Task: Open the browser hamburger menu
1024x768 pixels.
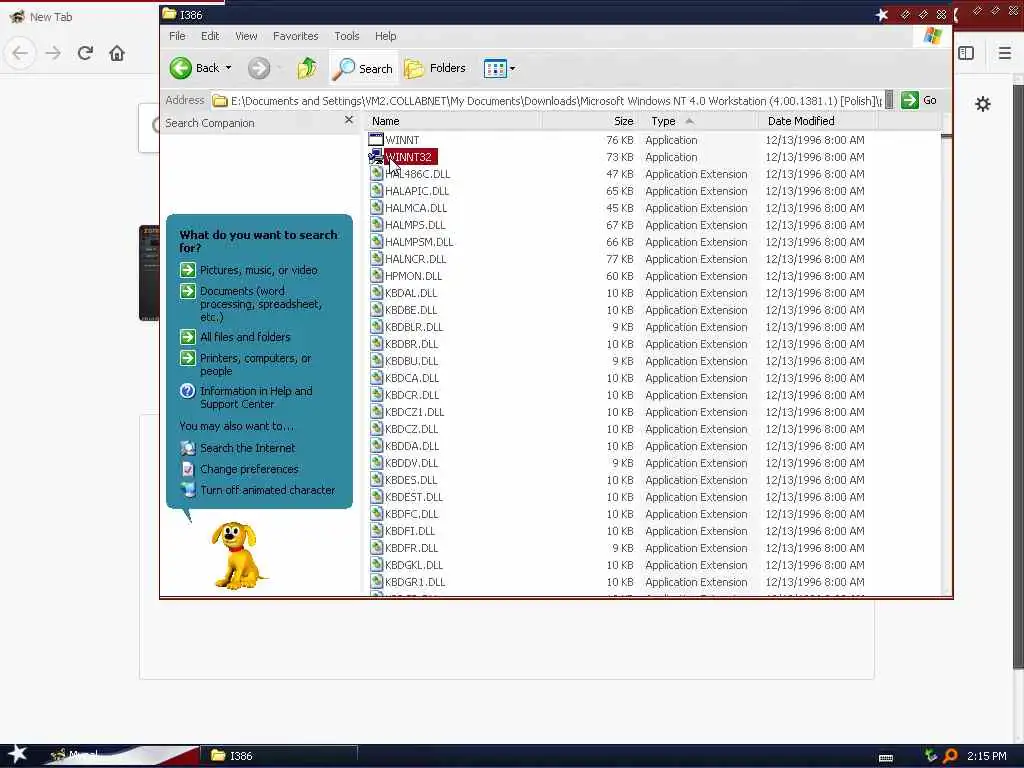Action: pos(1004,53)
